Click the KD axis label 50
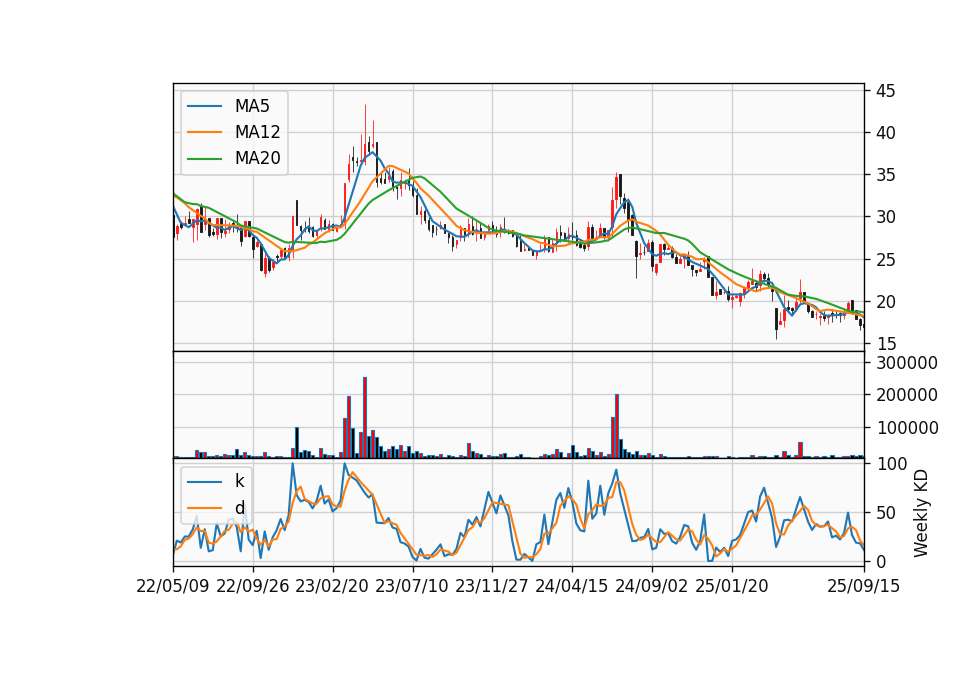This screenshot has width=960, height=690. tap(885, 512)
